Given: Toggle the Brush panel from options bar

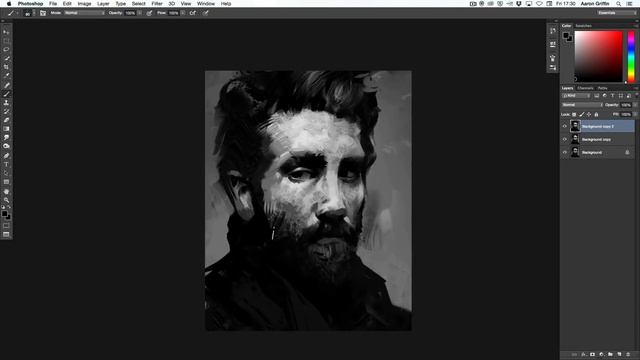Looking at the screenshot, I should [x=43, y=13].
